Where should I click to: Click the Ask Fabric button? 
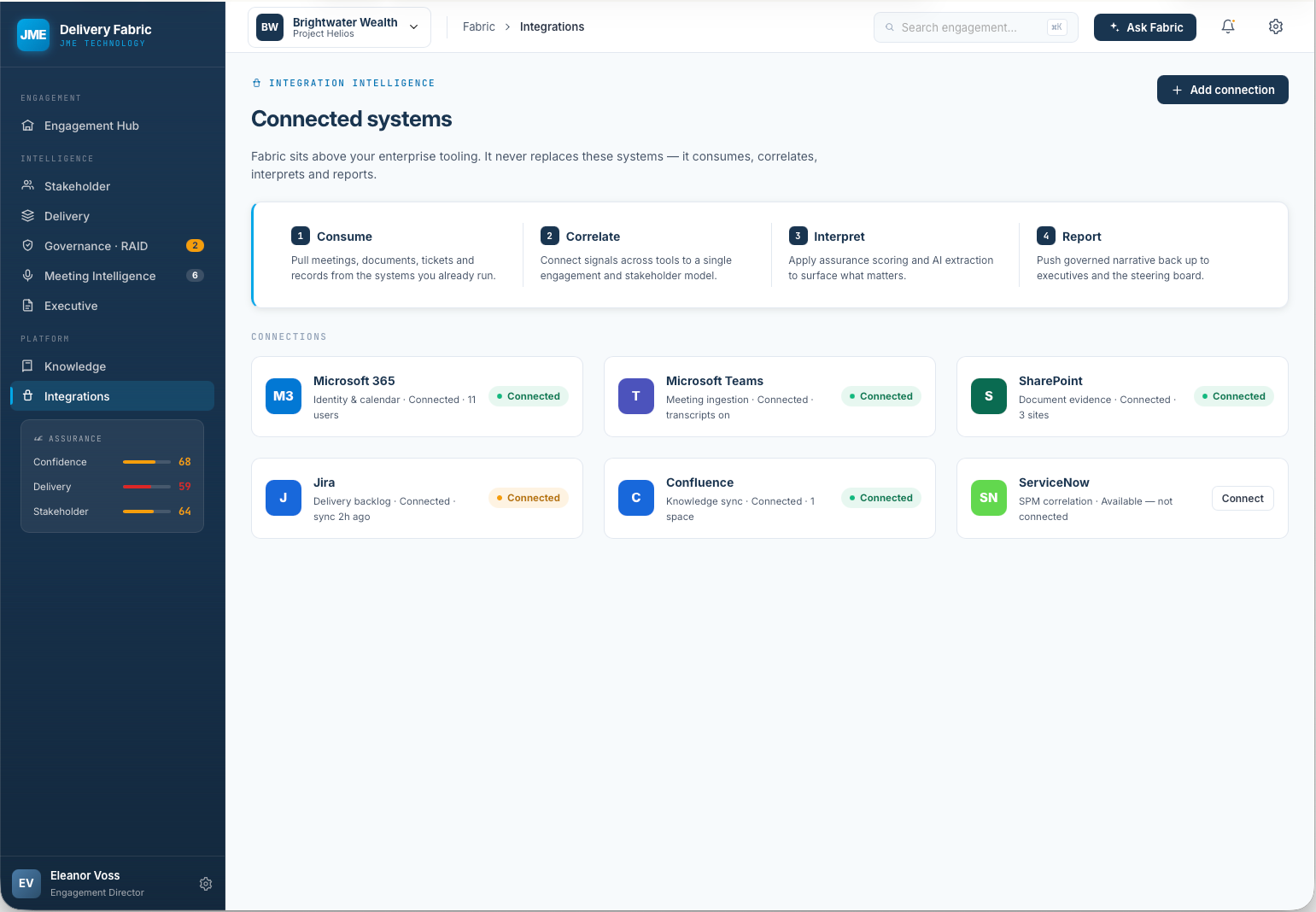[1145, 27]
